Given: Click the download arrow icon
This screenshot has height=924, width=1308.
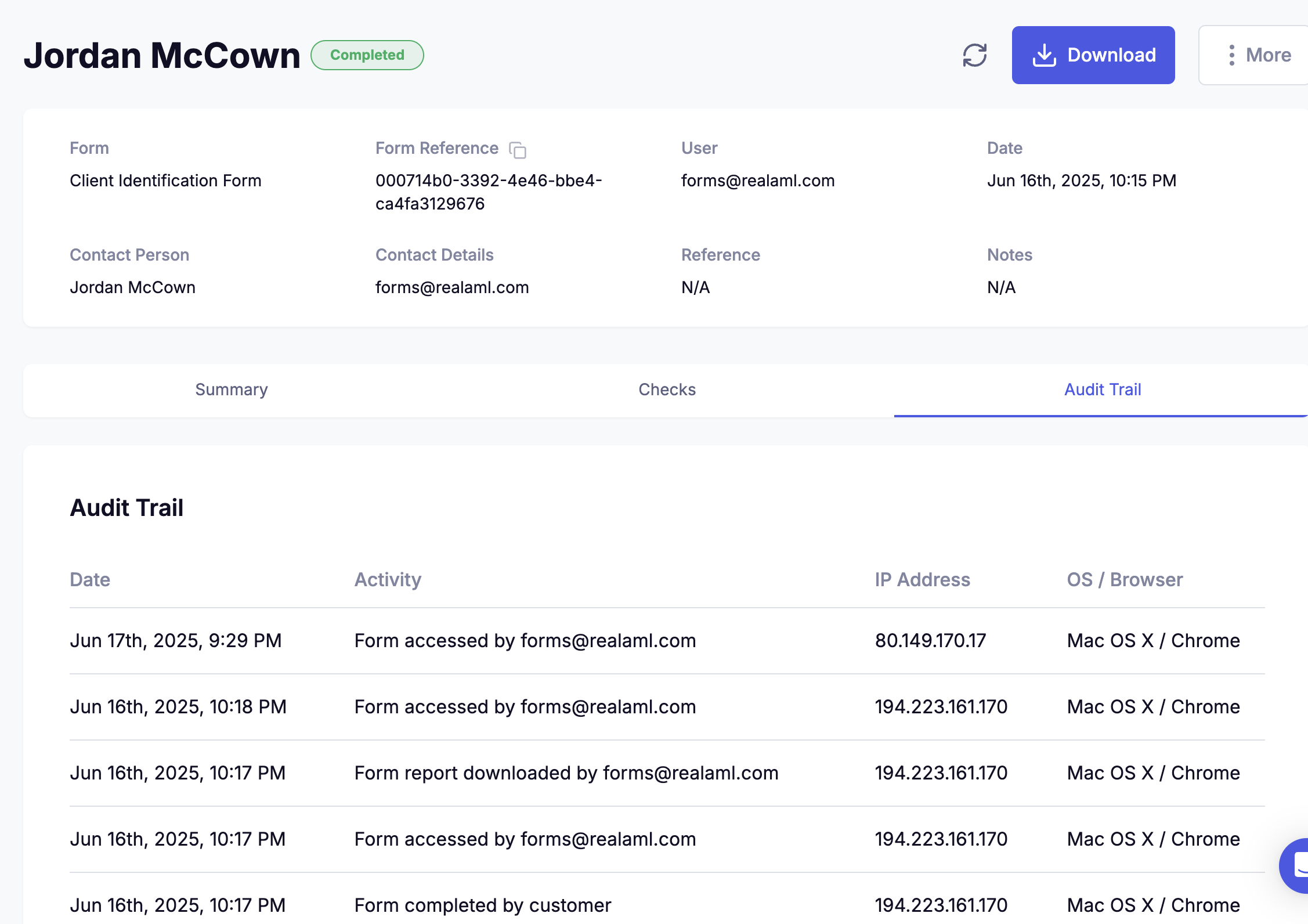Looking at the screenshot, I should pos(1044,55).
